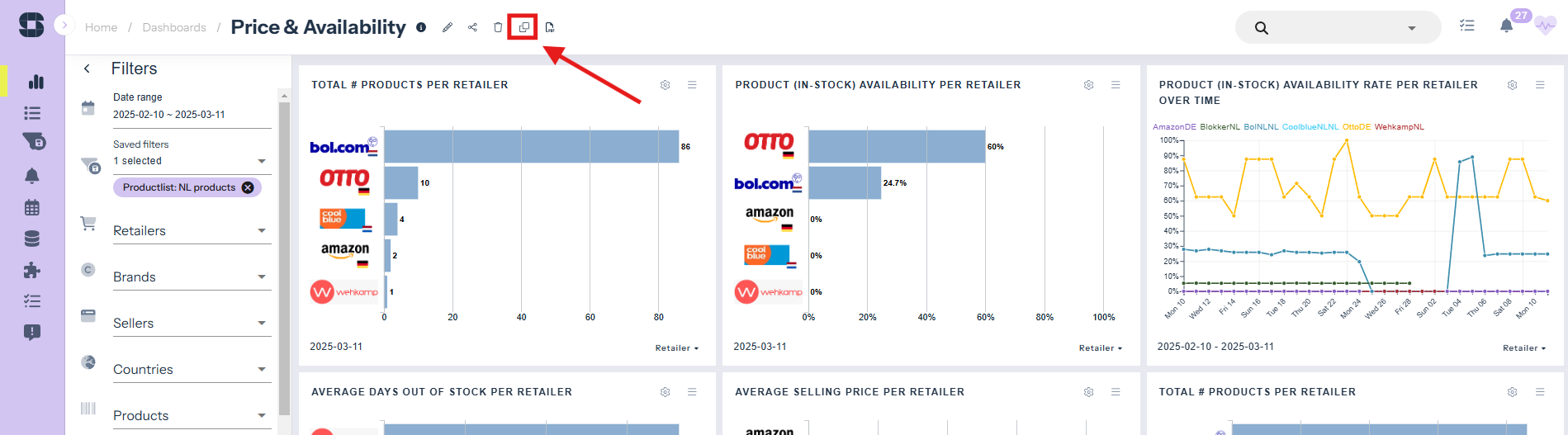Expand the Brands filter dropdown
1568x435 pixels.
click(x=192, y=277)
